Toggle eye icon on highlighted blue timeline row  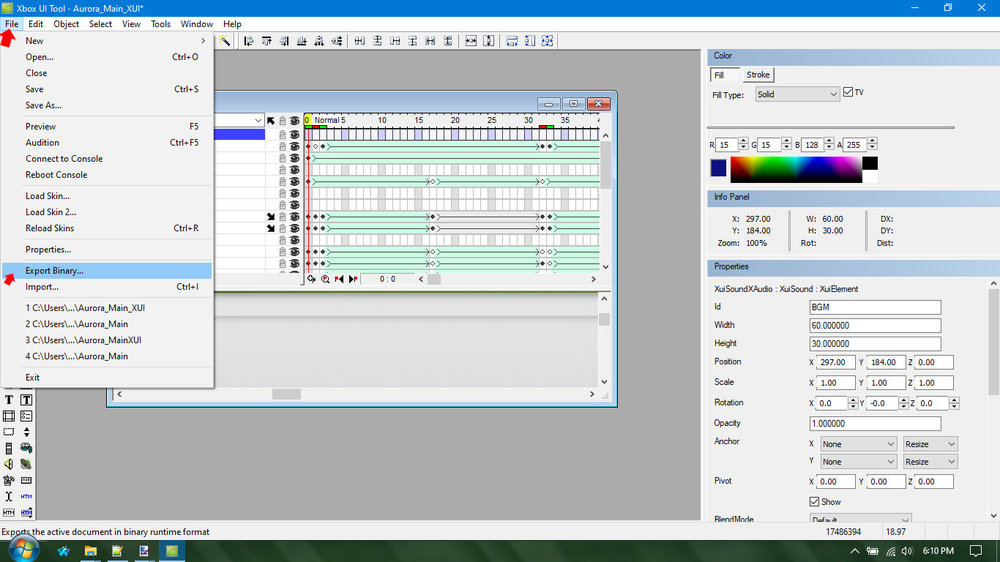point(295,135)
